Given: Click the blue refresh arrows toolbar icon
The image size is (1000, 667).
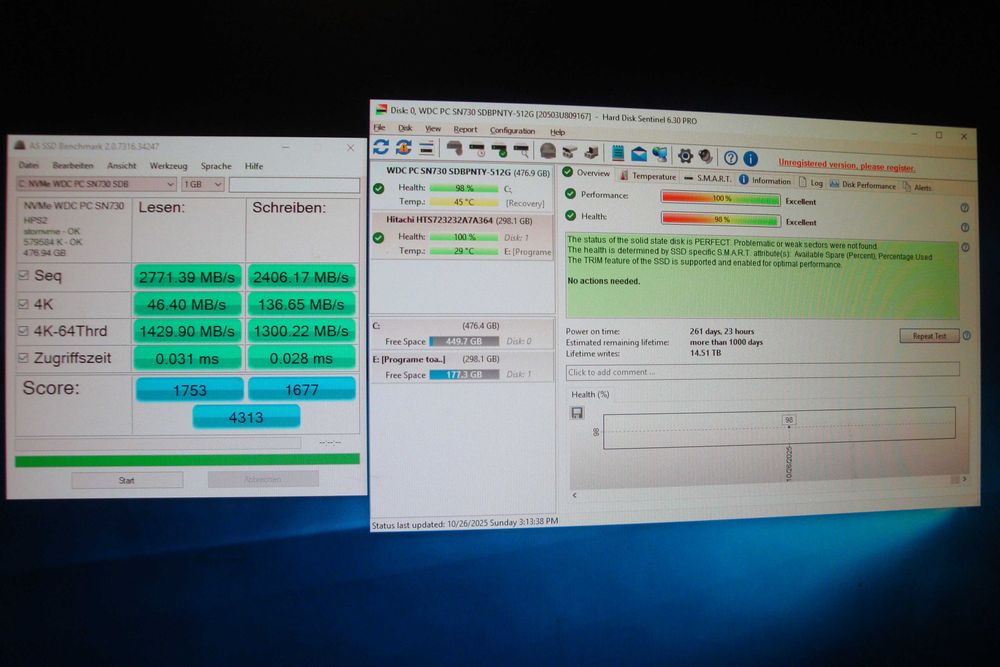Looking at the screenshot, I should click(x=381, y=147).
